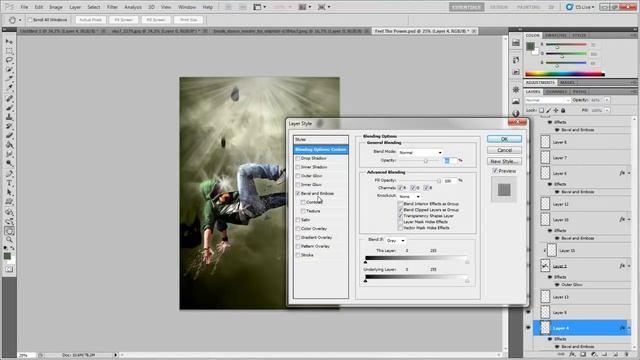The height and width of the screenshot is (360, 640).
Task: Switch to the Channels tab
Action: point(557,92)
